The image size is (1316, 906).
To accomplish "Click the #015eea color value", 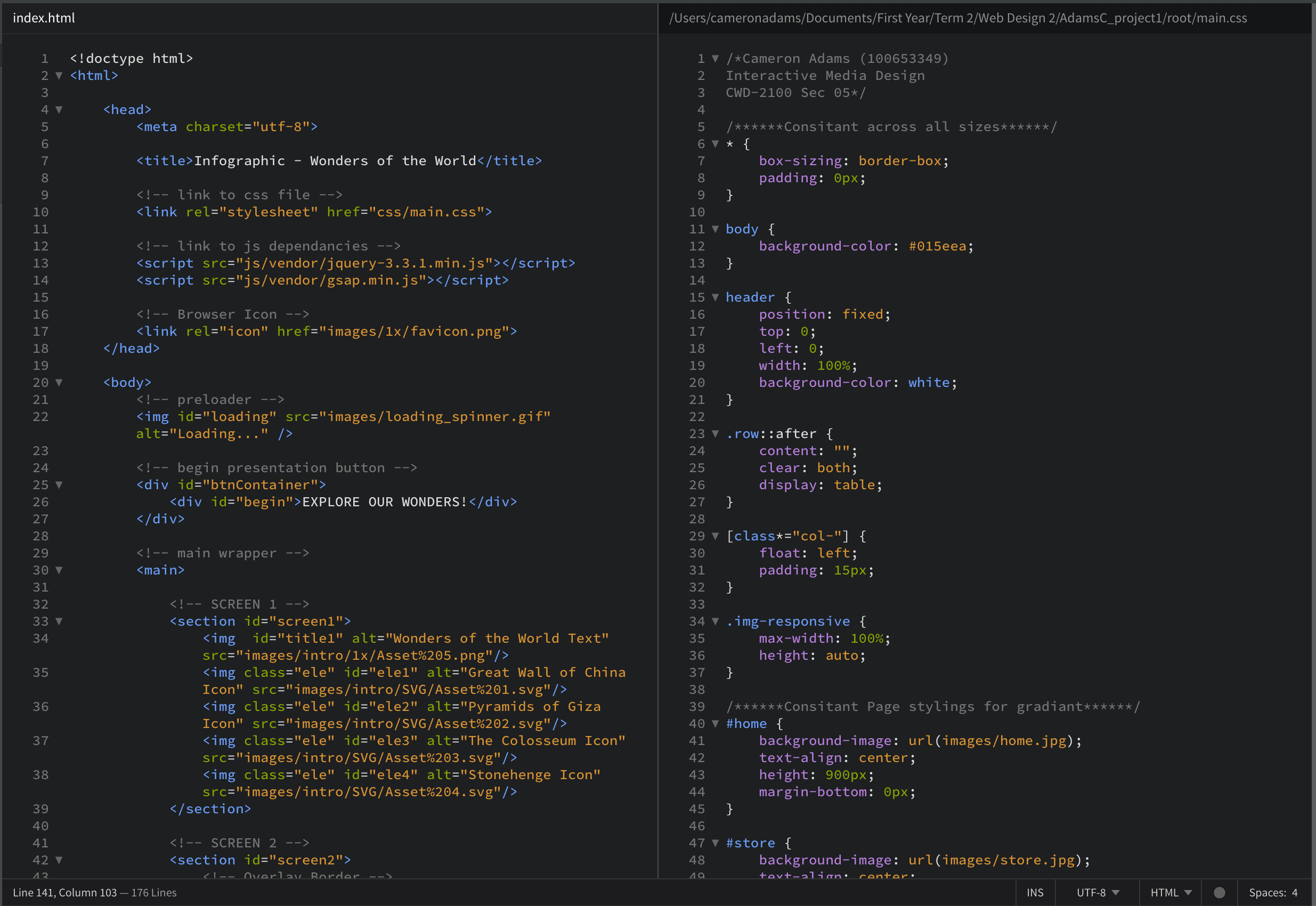I will pos(937,246).
